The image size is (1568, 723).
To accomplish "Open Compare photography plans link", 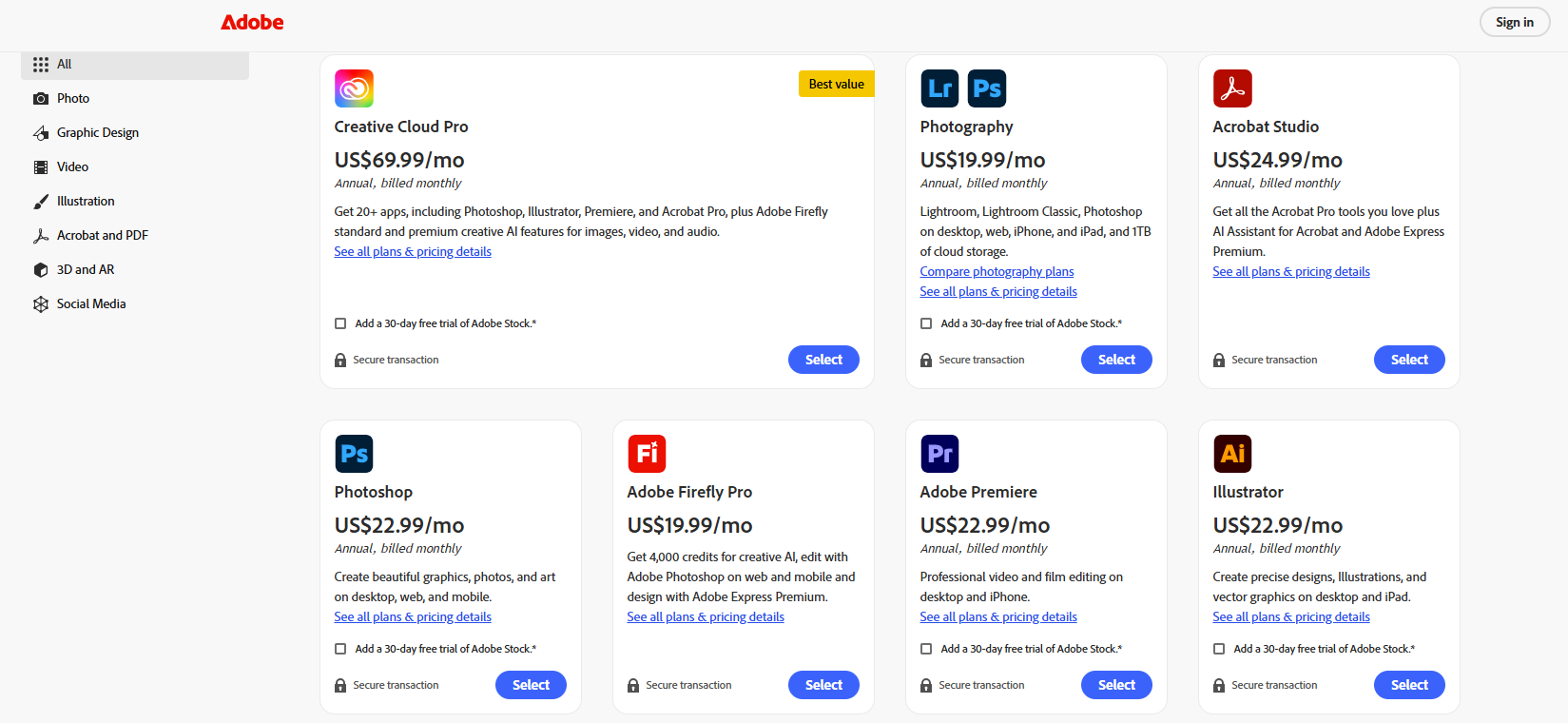I will (997, 272).
